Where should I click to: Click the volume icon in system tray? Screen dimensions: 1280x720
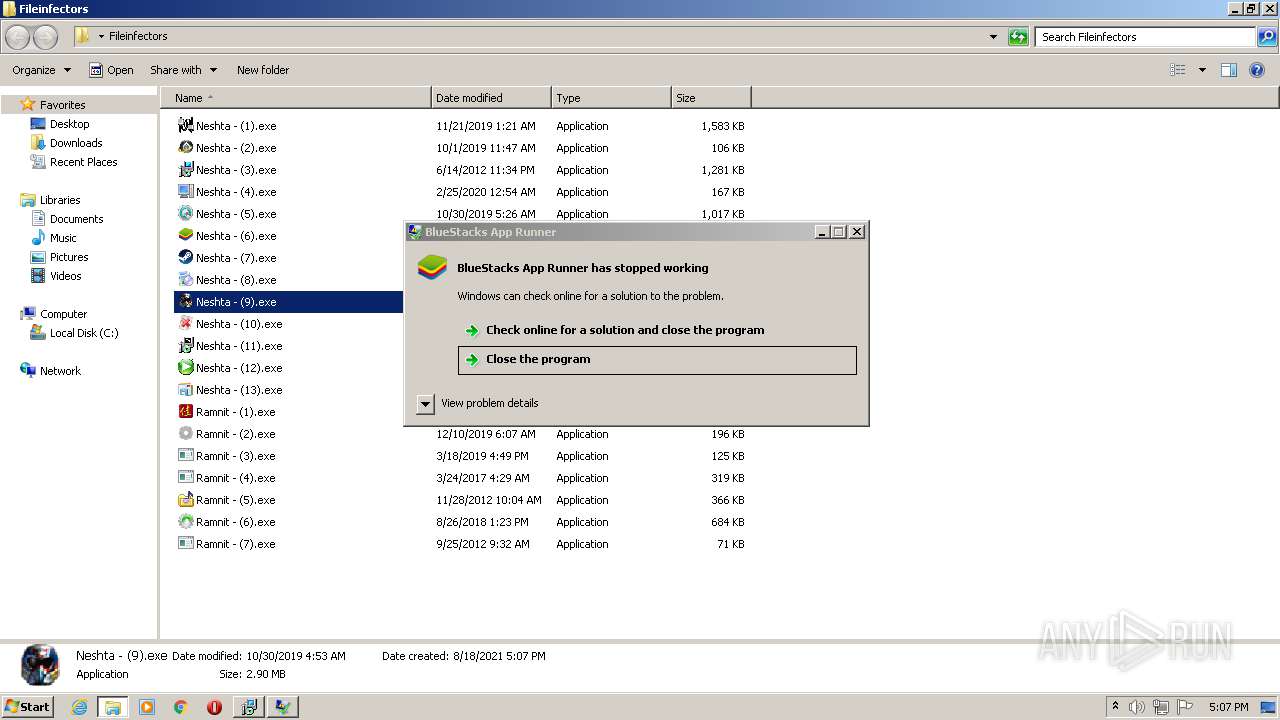(1136, 707)
